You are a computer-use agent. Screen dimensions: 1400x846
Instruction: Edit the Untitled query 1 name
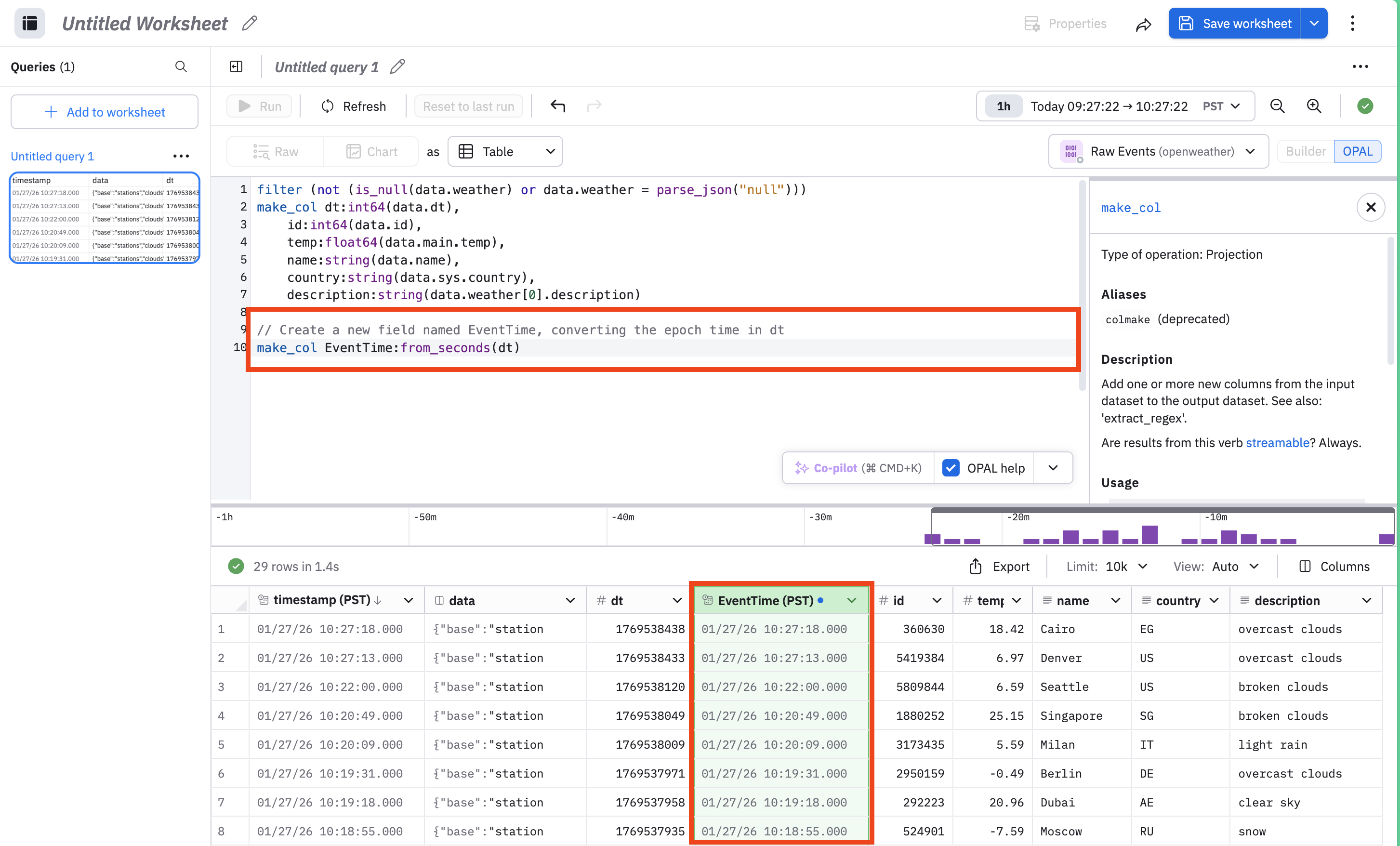pyautogui.click(x=397, y=66)
